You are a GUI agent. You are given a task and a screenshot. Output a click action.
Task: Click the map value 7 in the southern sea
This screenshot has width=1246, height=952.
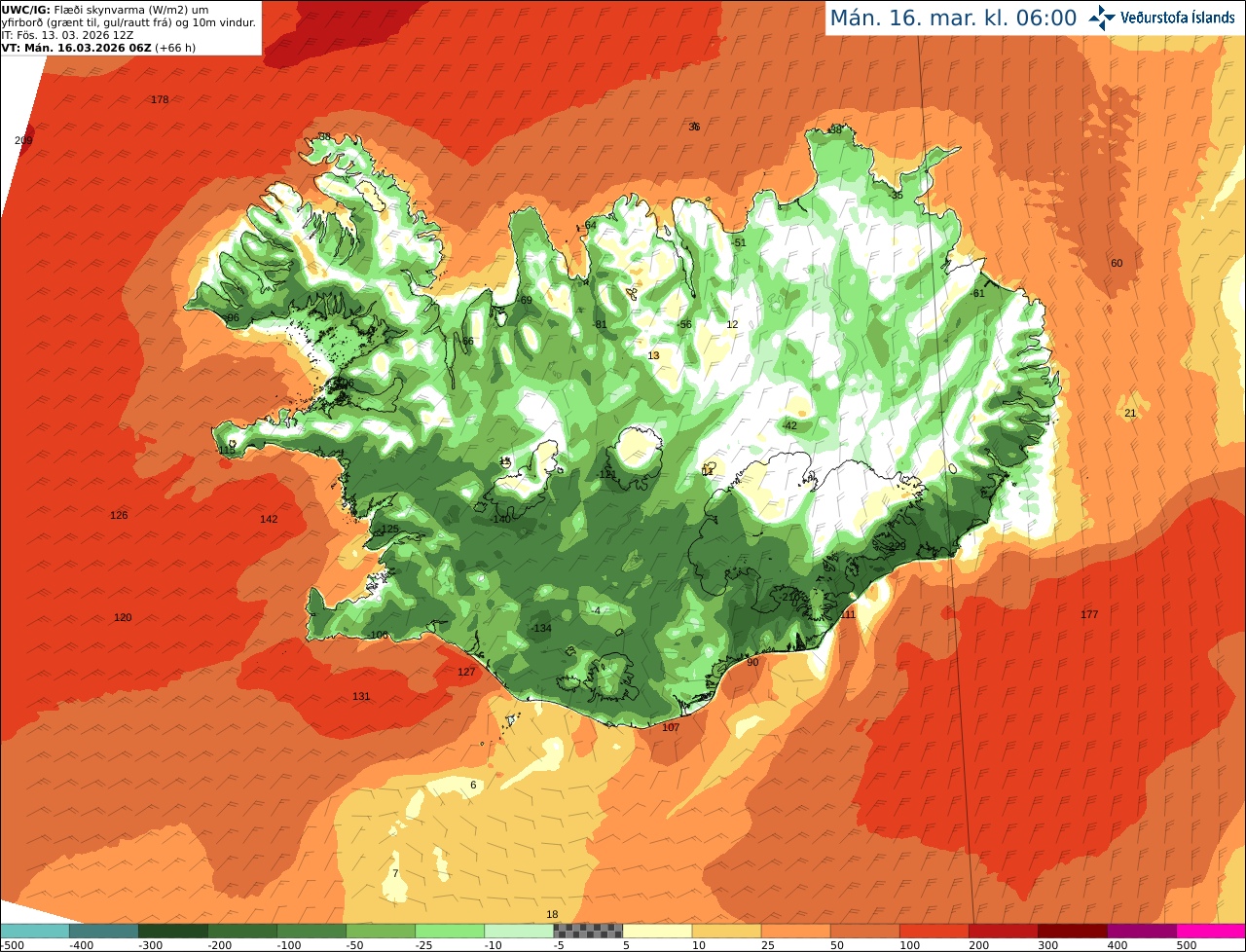[394, 873]
